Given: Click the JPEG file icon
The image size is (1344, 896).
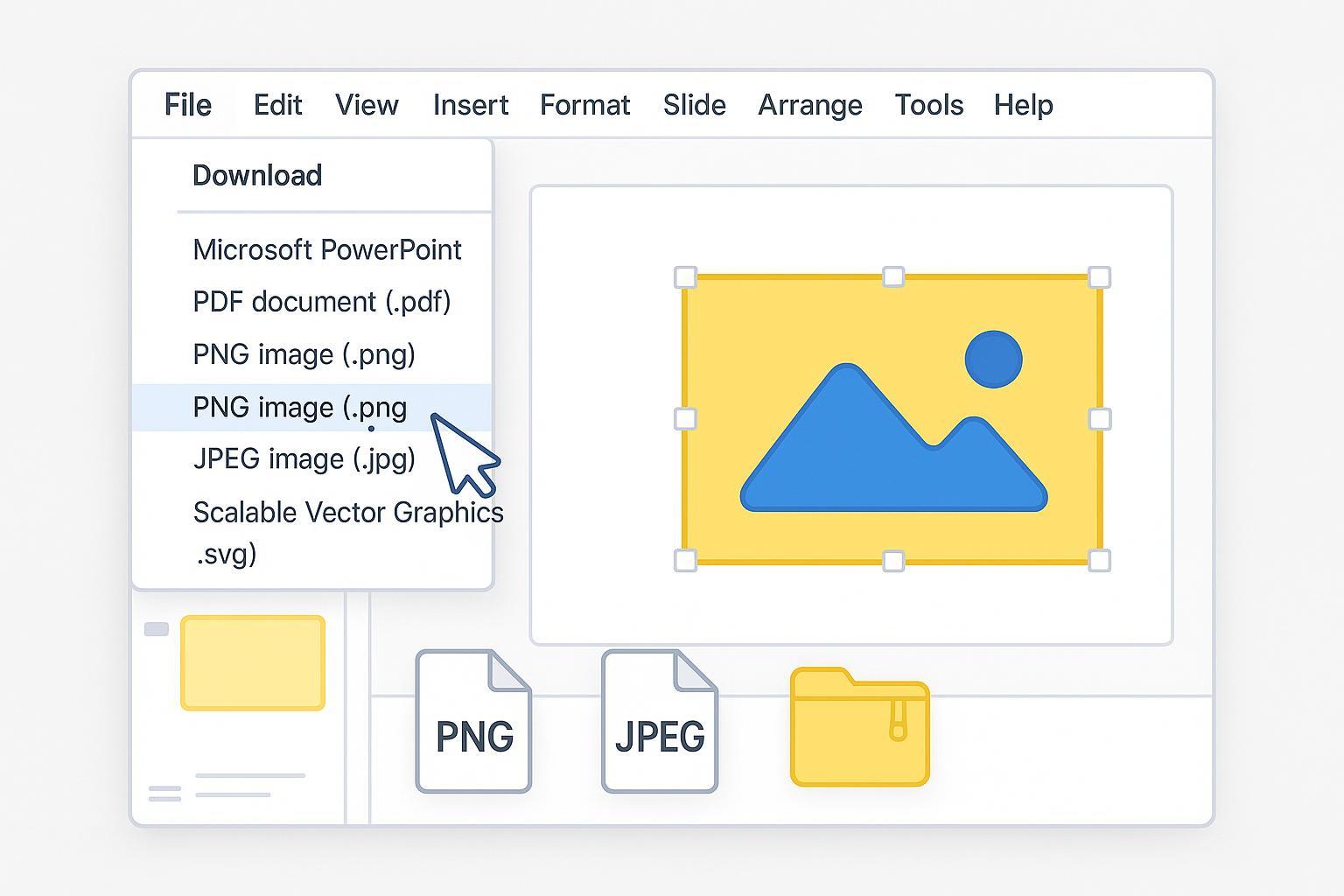Looking at the screenshot, I should pos(659,722).
